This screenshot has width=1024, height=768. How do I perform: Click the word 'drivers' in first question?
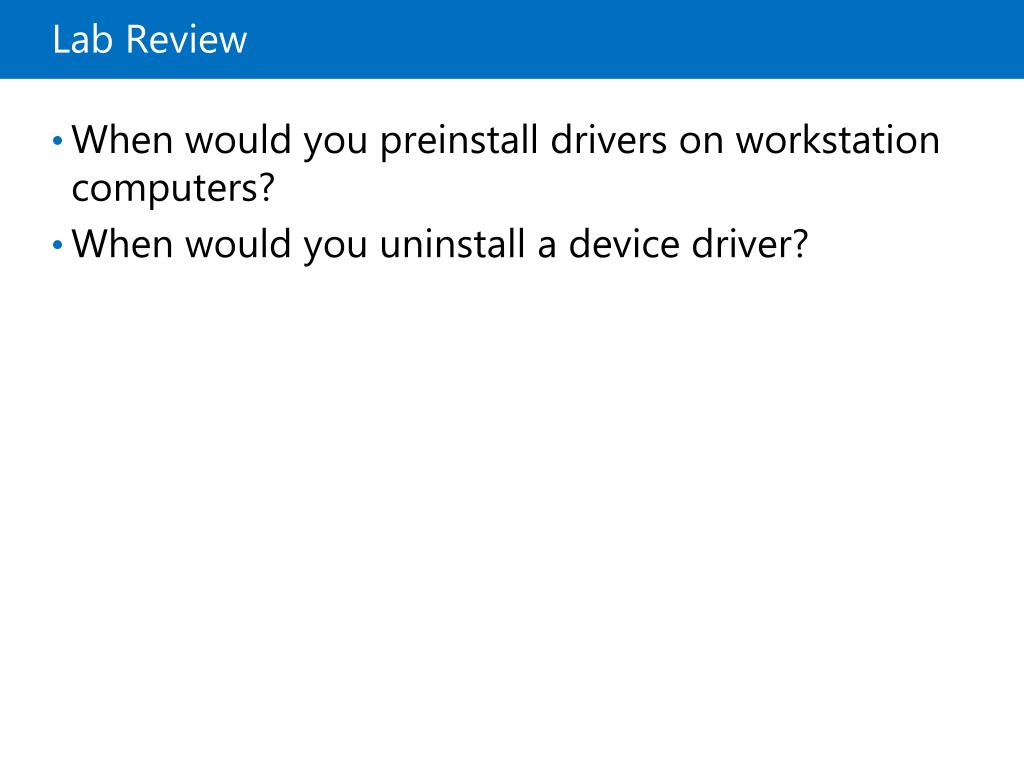click(x=609, y=140)
